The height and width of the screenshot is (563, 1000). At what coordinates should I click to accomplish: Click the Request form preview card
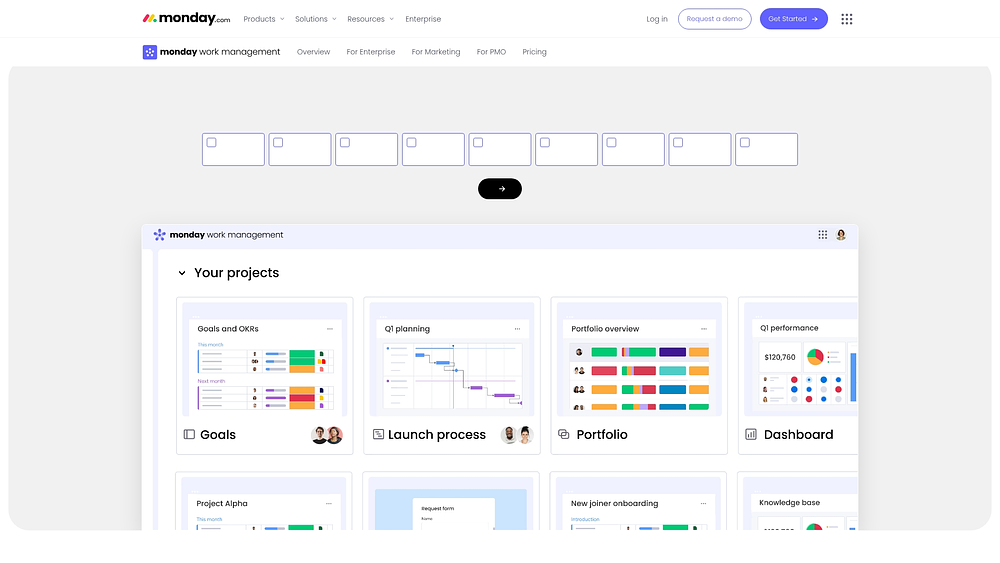(x=453, y=514)
